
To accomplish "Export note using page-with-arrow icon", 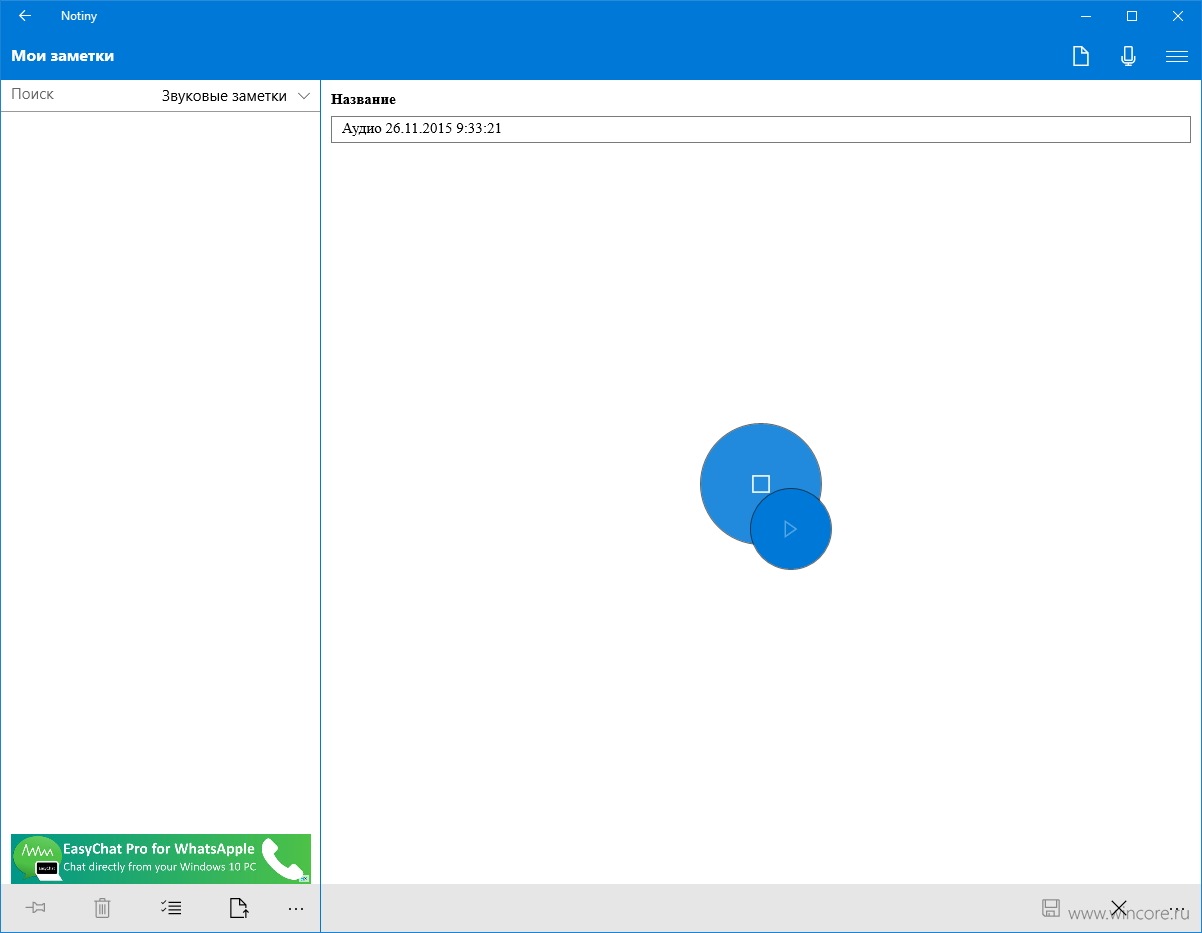I will tap(238, 908).
